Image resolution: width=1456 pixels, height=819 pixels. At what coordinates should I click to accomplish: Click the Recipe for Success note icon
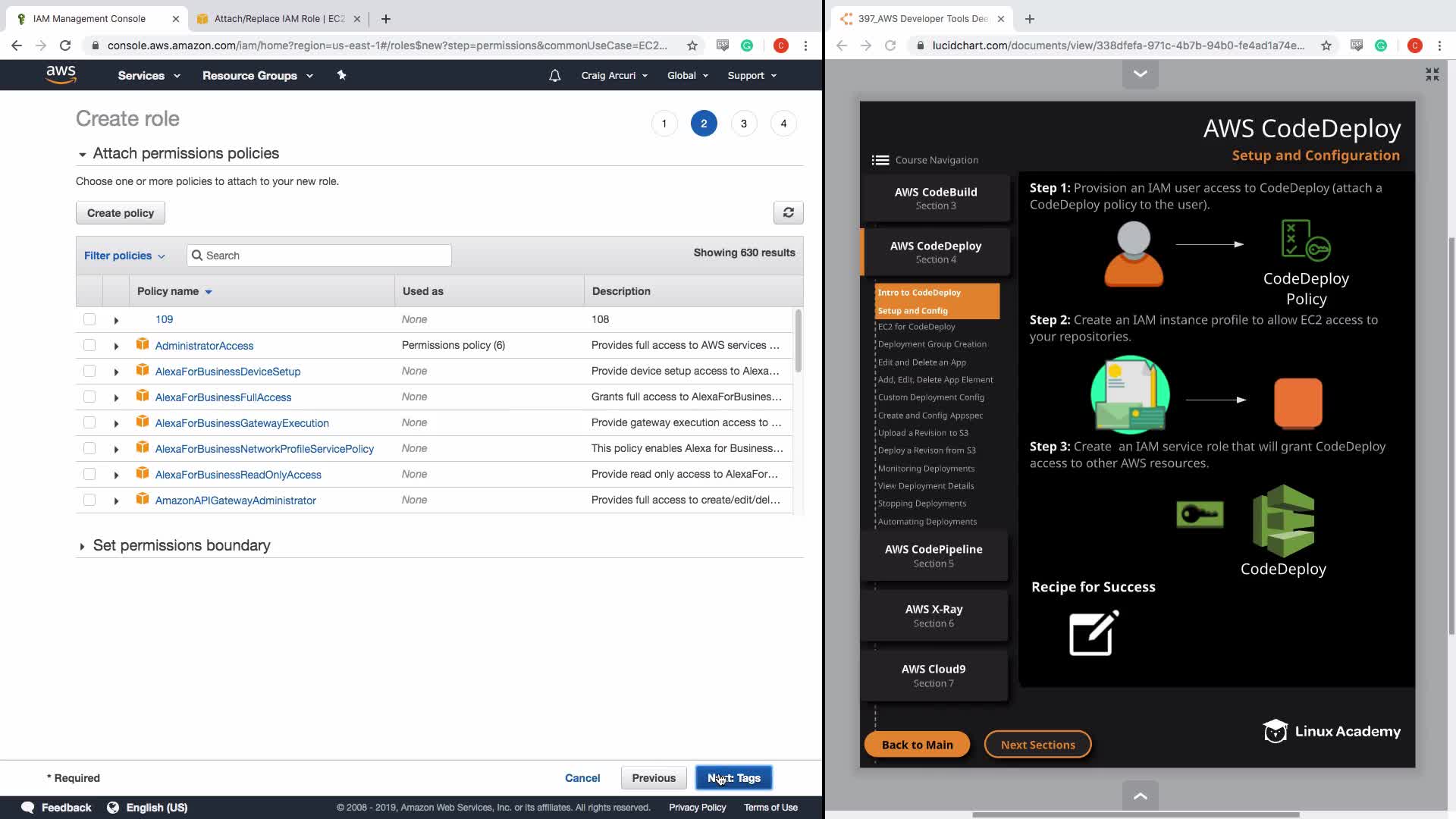pyautogui.click(x=1093, y=633)
